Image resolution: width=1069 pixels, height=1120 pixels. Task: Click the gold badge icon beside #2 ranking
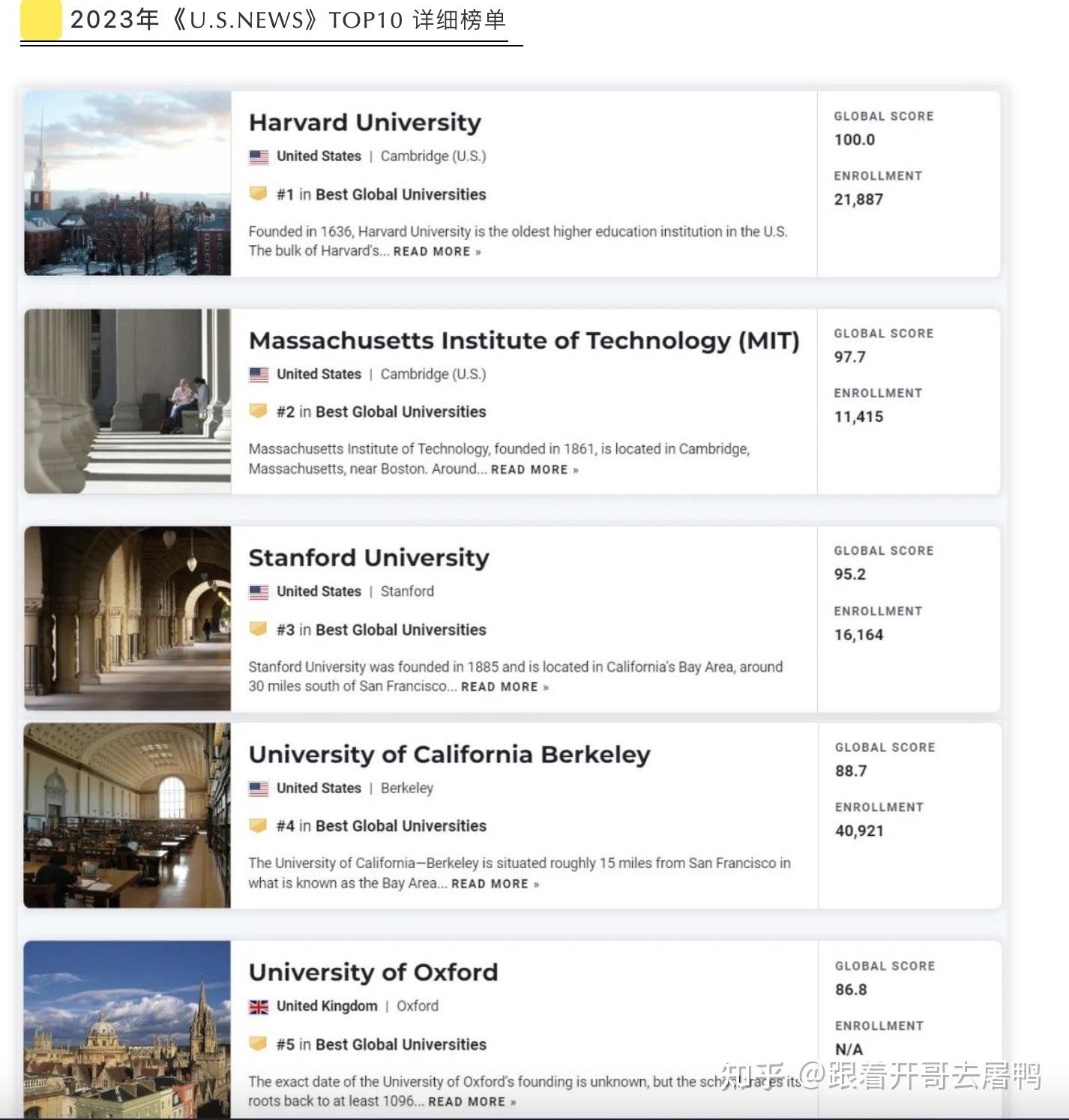point(259,411)
